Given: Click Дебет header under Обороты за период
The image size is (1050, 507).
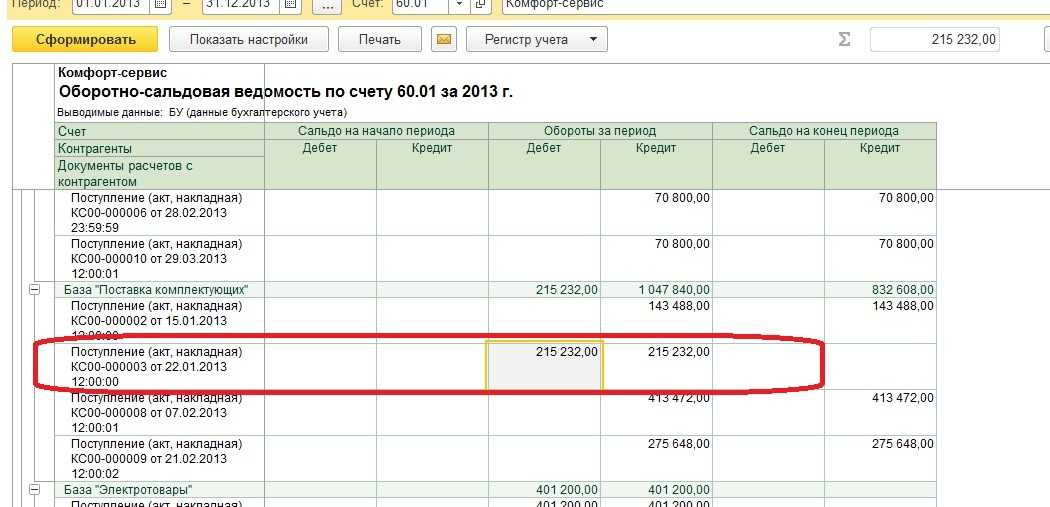Looking at the screenshot, I should tap(544, 148).
